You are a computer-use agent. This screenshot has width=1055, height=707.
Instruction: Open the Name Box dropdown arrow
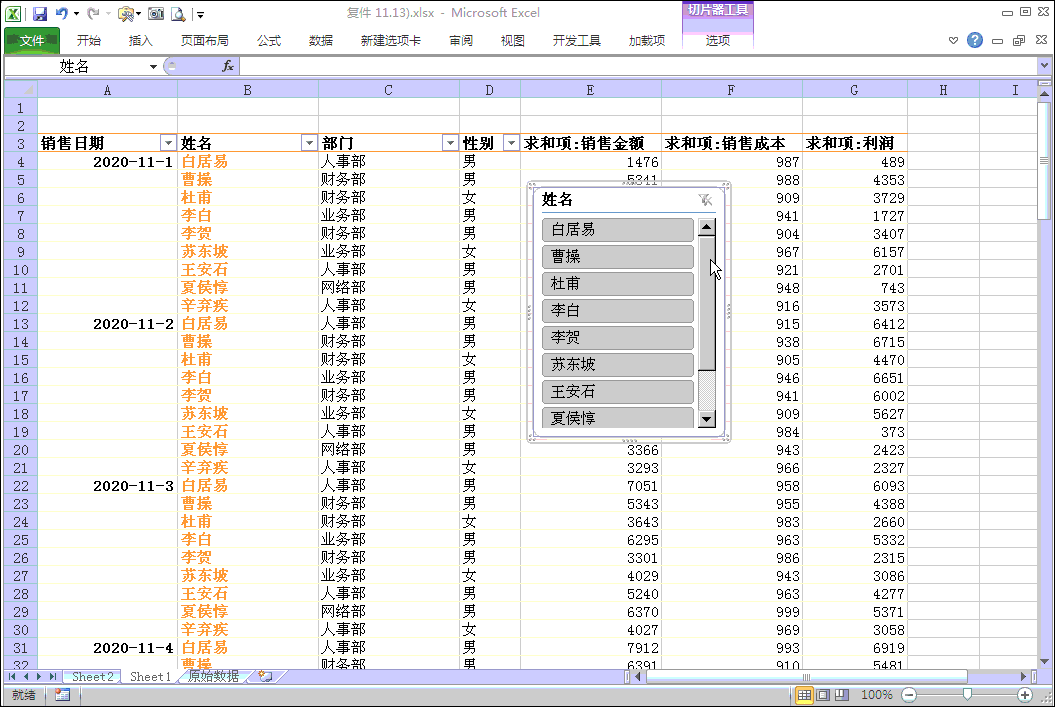(x=153, y=67)
